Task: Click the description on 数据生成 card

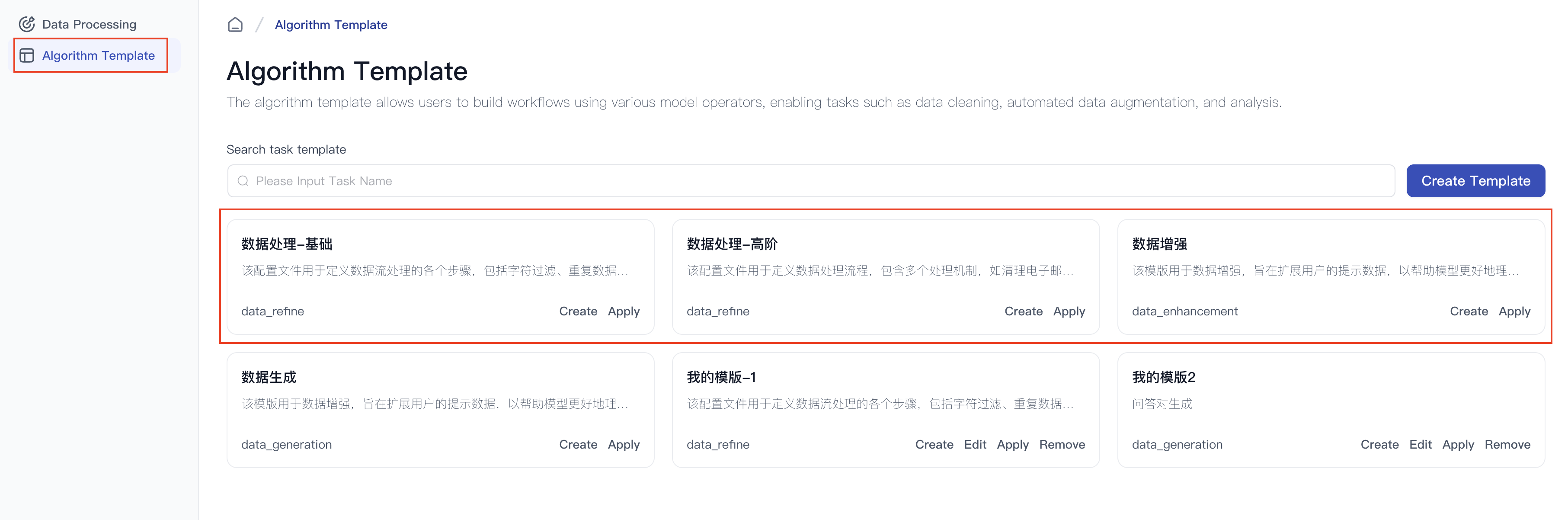Action: point(435,404)
